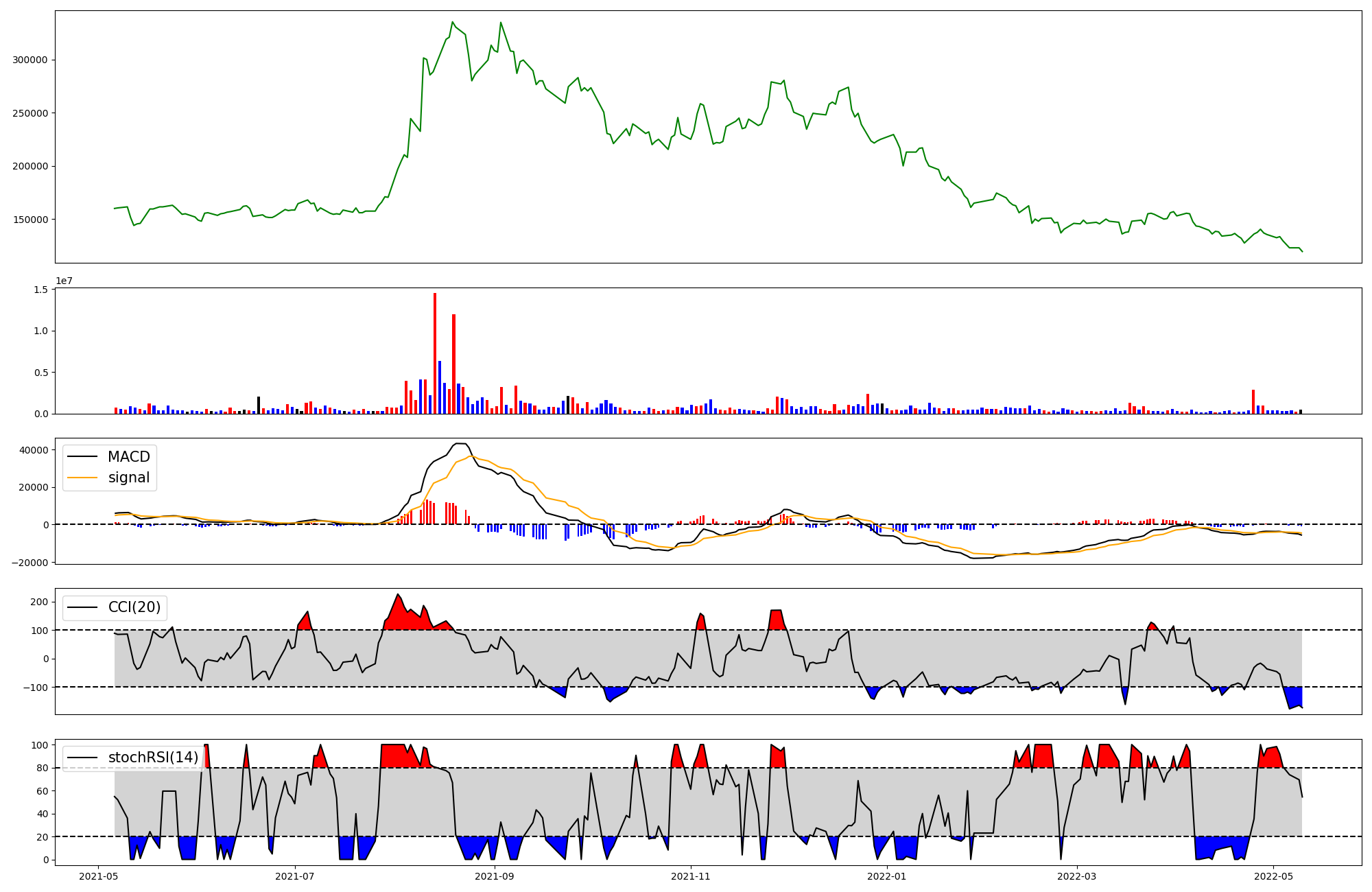
Task: Click the 1e7 volume exponent label
Action: point(64,281)
